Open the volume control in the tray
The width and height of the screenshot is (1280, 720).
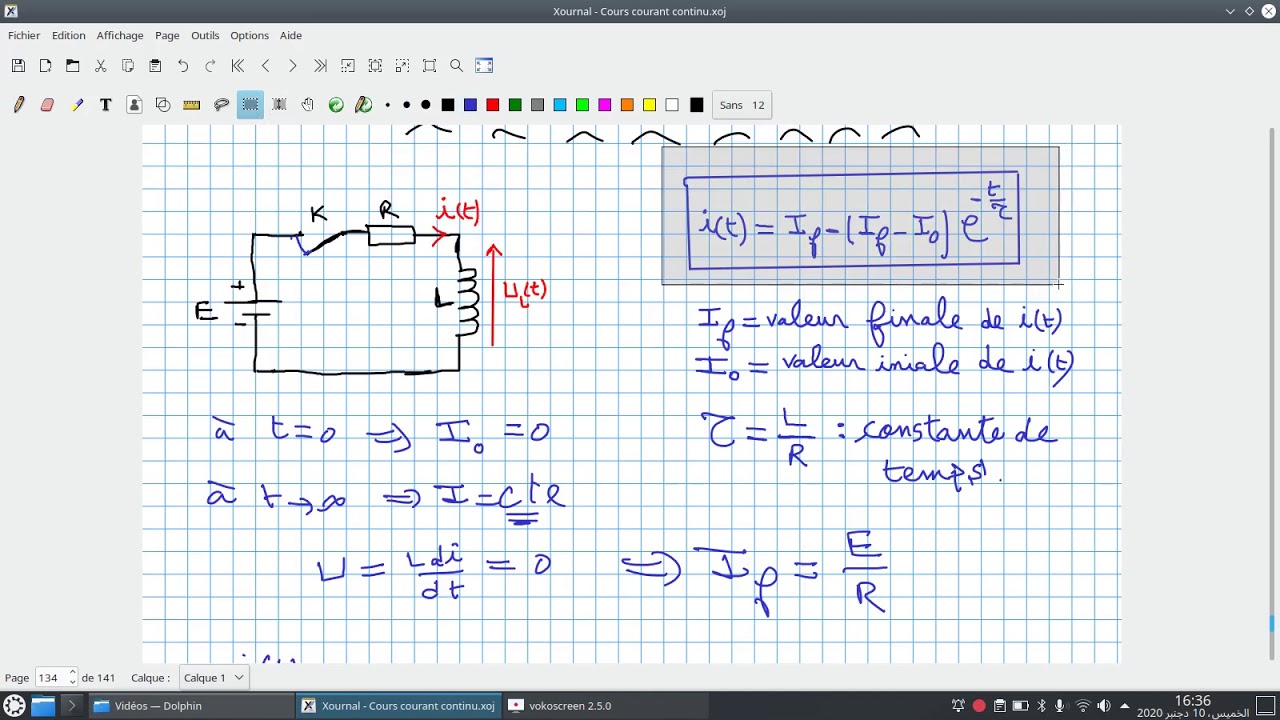pyautogui.click(x=1104, y=706)
